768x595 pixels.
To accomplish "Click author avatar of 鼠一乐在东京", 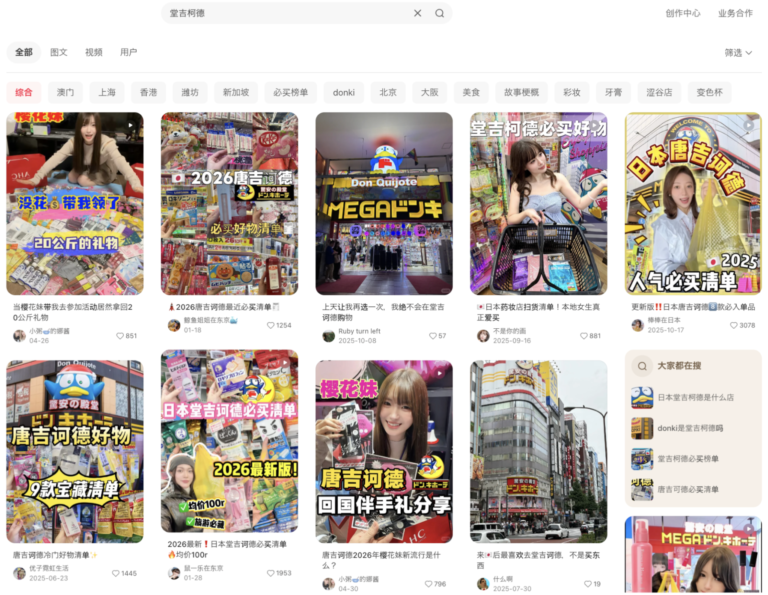I will click(174, 573).
